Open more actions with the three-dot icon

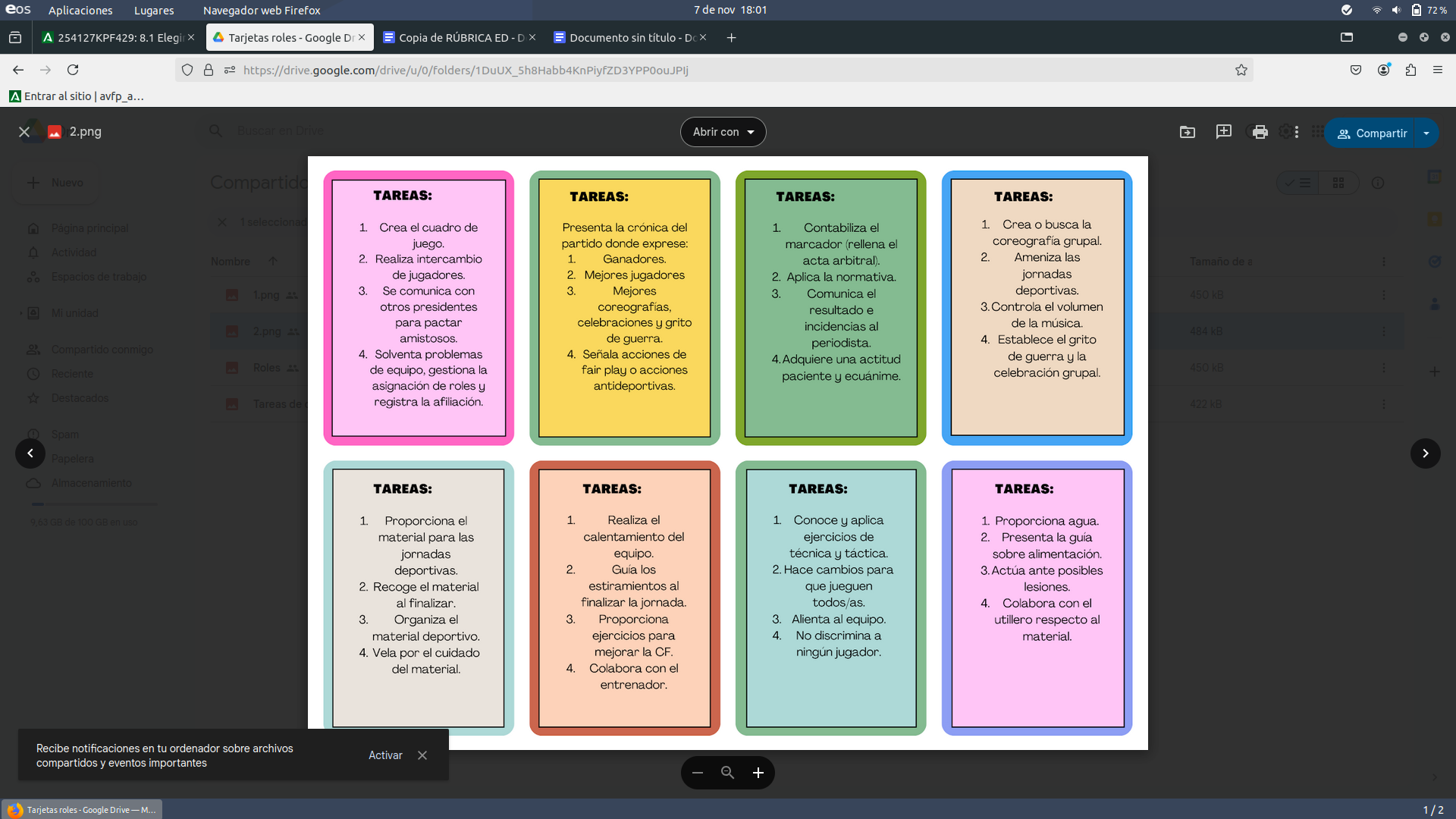click(x=1298, y=131)
